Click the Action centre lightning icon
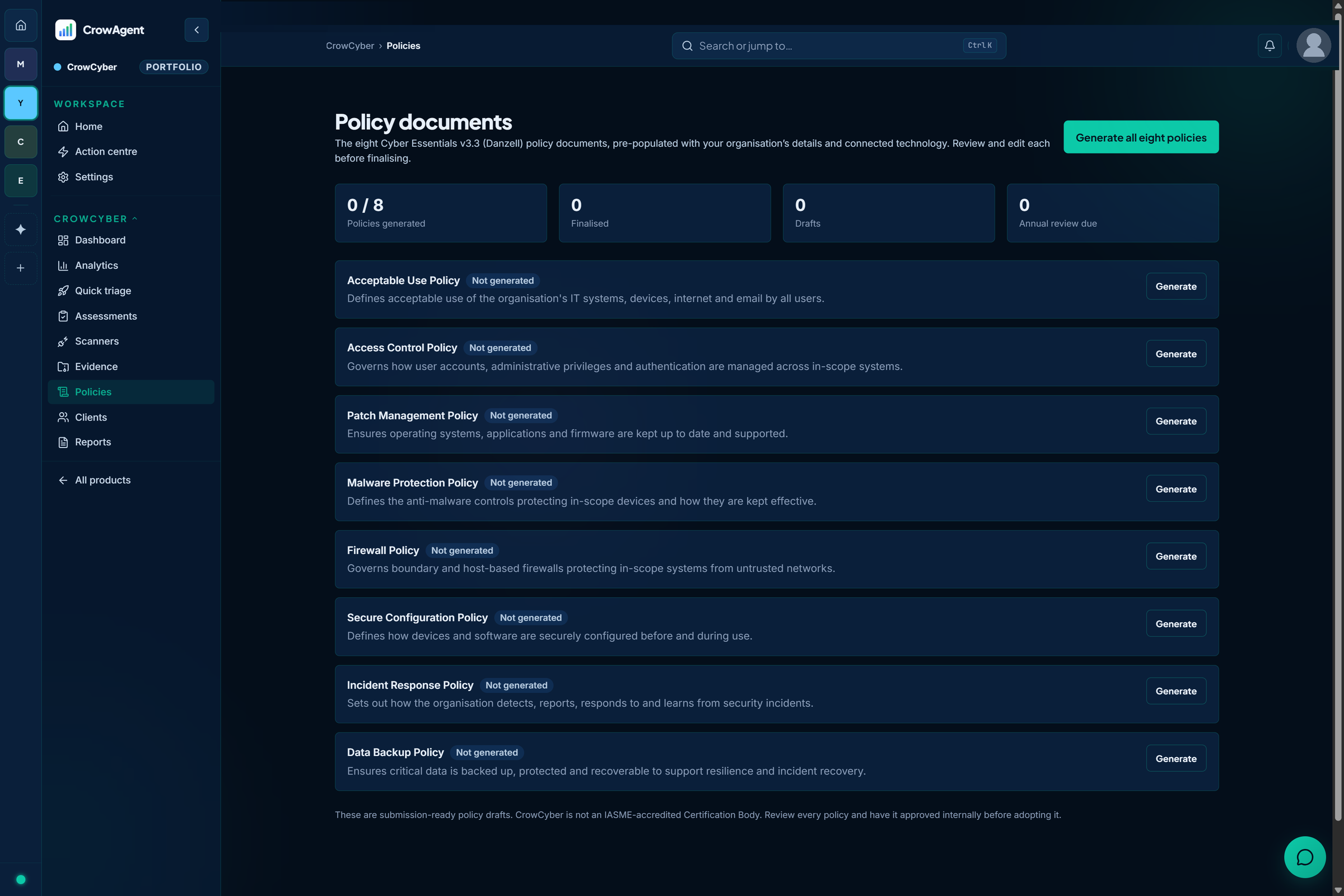Screen dimensions: 1344x896 point(63,151)
